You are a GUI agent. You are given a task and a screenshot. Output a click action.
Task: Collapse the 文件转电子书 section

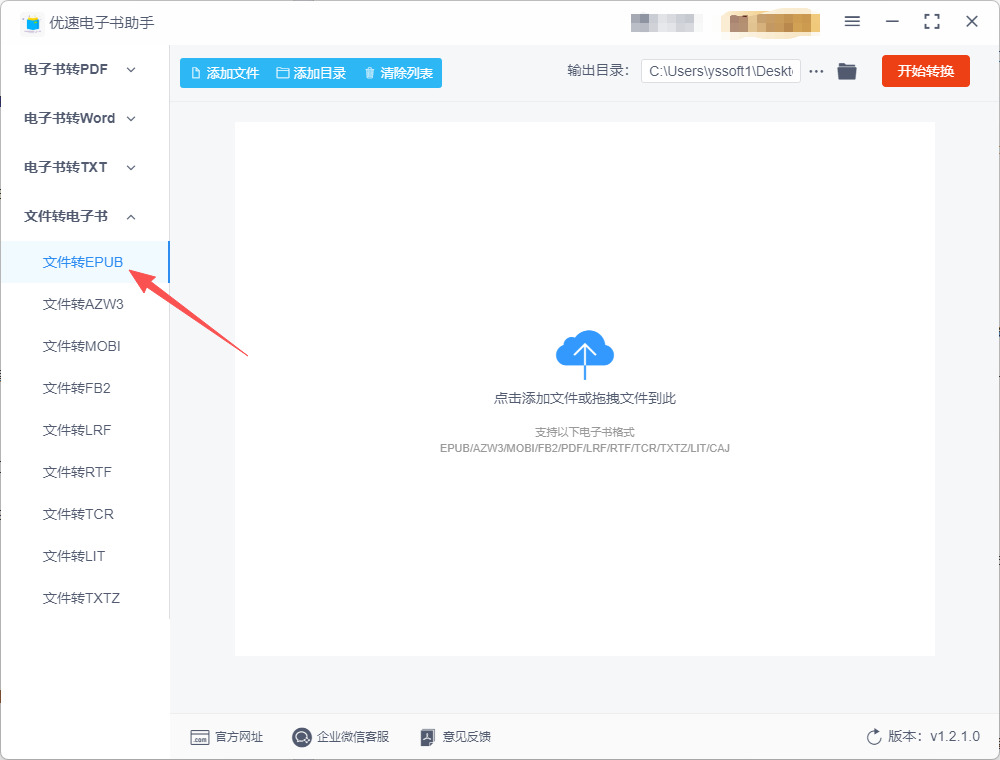point(80,216)
